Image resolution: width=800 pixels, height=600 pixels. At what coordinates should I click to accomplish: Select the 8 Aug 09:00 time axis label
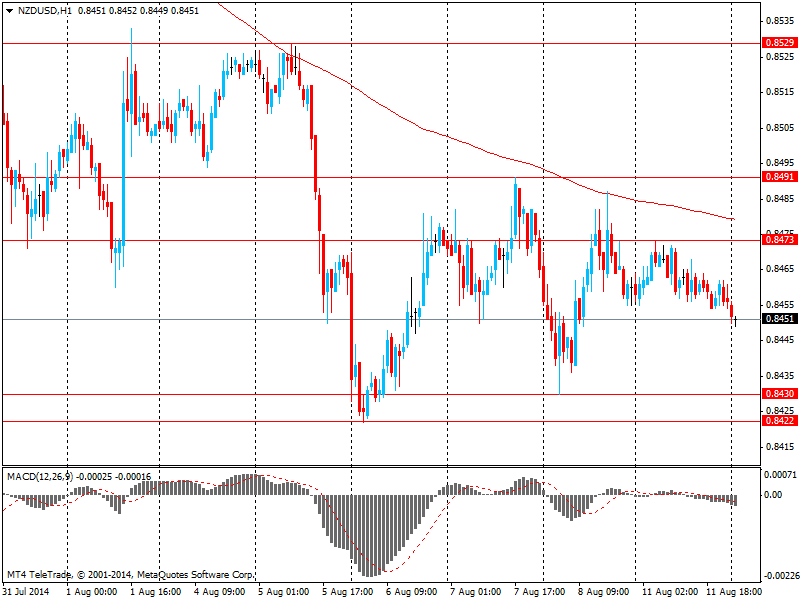click(604, 592)
